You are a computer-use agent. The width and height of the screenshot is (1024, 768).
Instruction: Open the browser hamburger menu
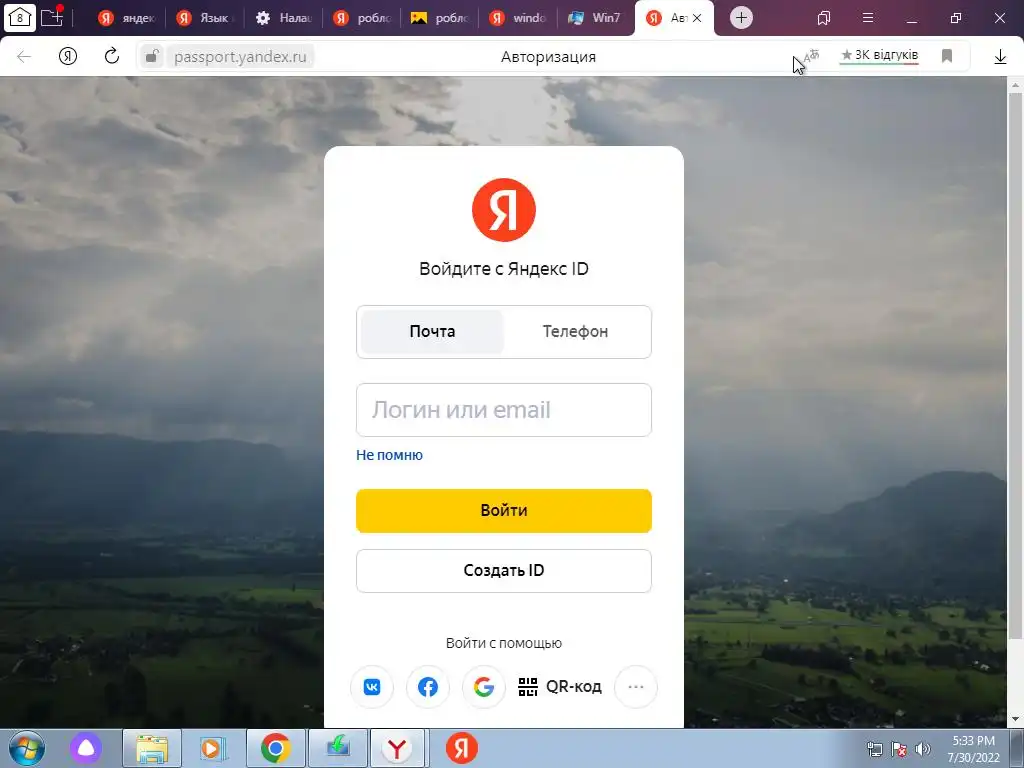868,18
